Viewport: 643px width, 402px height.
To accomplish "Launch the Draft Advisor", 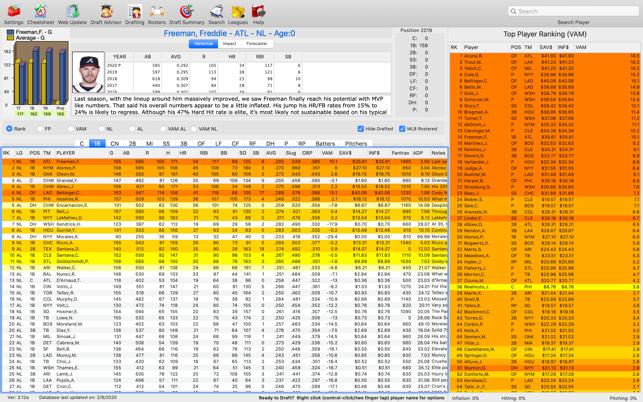I will pyautogui.click(x=105, y=13).
